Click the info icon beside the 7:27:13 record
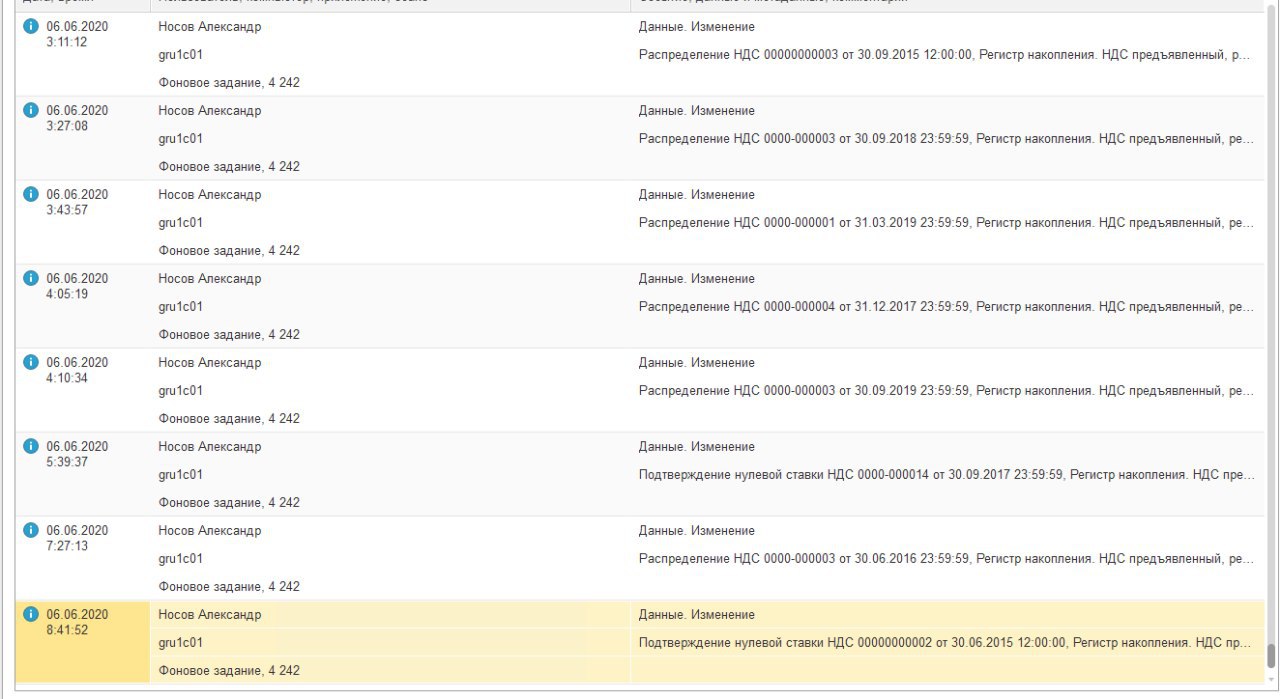The height and width of the screenshot is (699, 1280). pos(30,531)
